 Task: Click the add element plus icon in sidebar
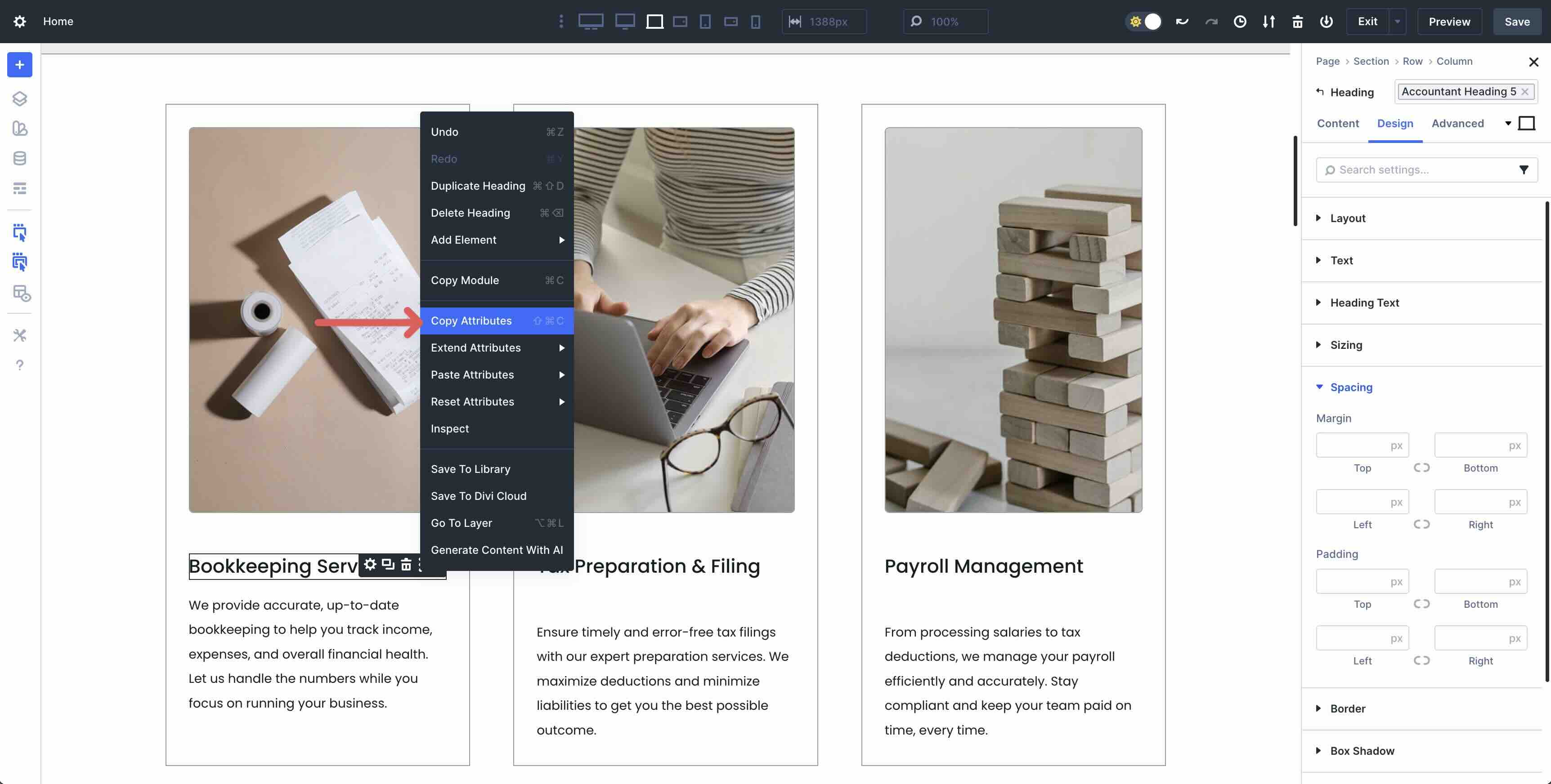coord(19,65)
